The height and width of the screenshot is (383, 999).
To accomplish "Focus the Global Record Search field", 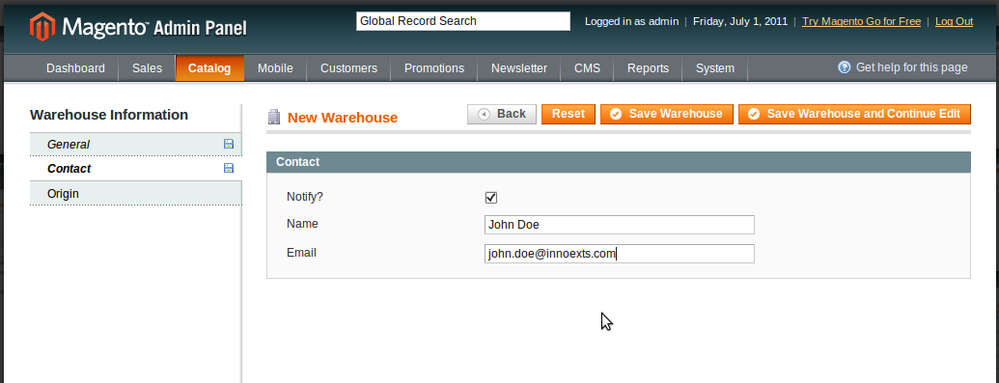I will (463, 21).
